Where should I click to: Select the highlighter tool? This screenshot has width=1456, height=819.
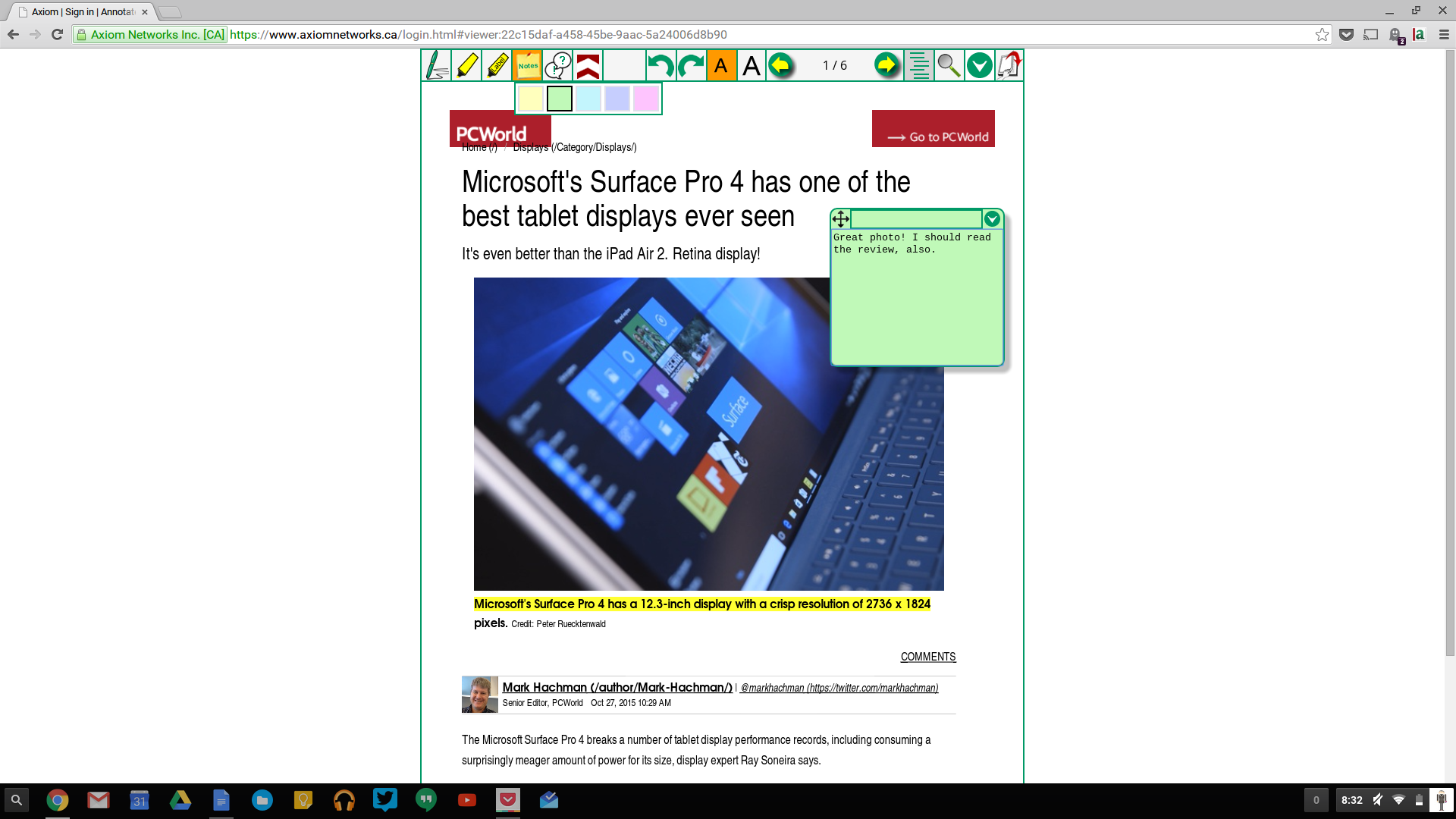pos(466,64)
